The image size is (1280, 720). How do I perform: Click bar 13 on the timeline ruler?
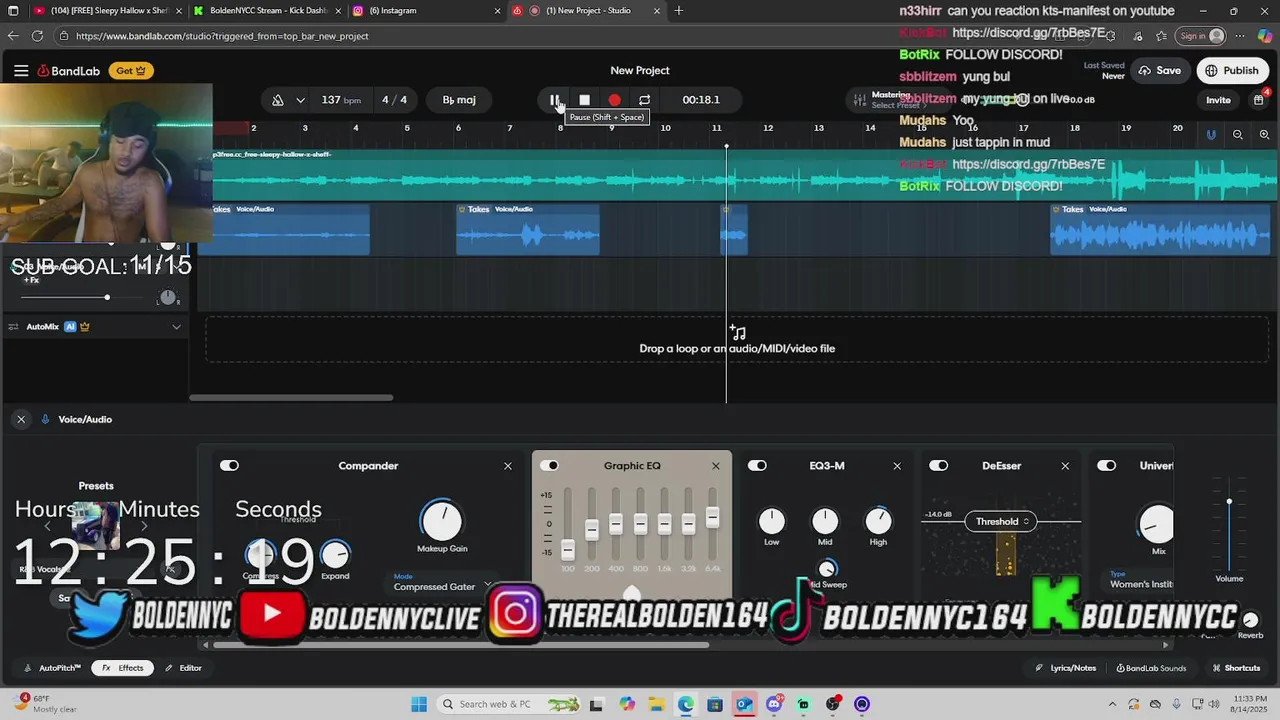[819, 128]
